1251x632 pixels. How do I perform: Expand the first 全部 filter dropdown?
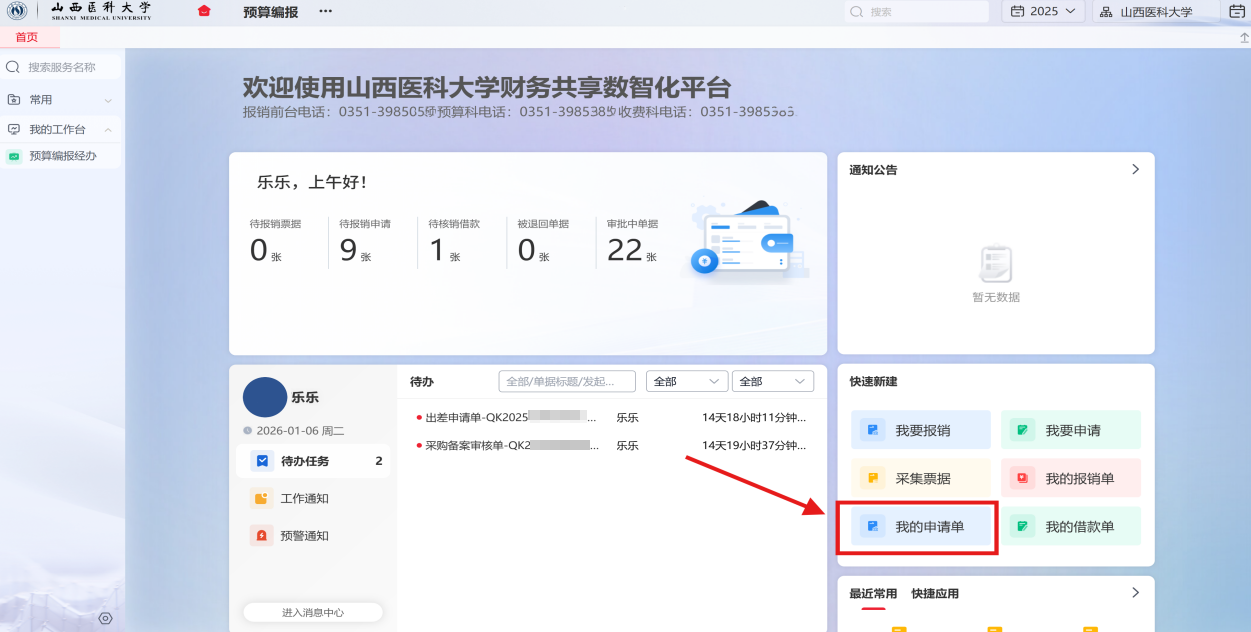click(686, 381)
